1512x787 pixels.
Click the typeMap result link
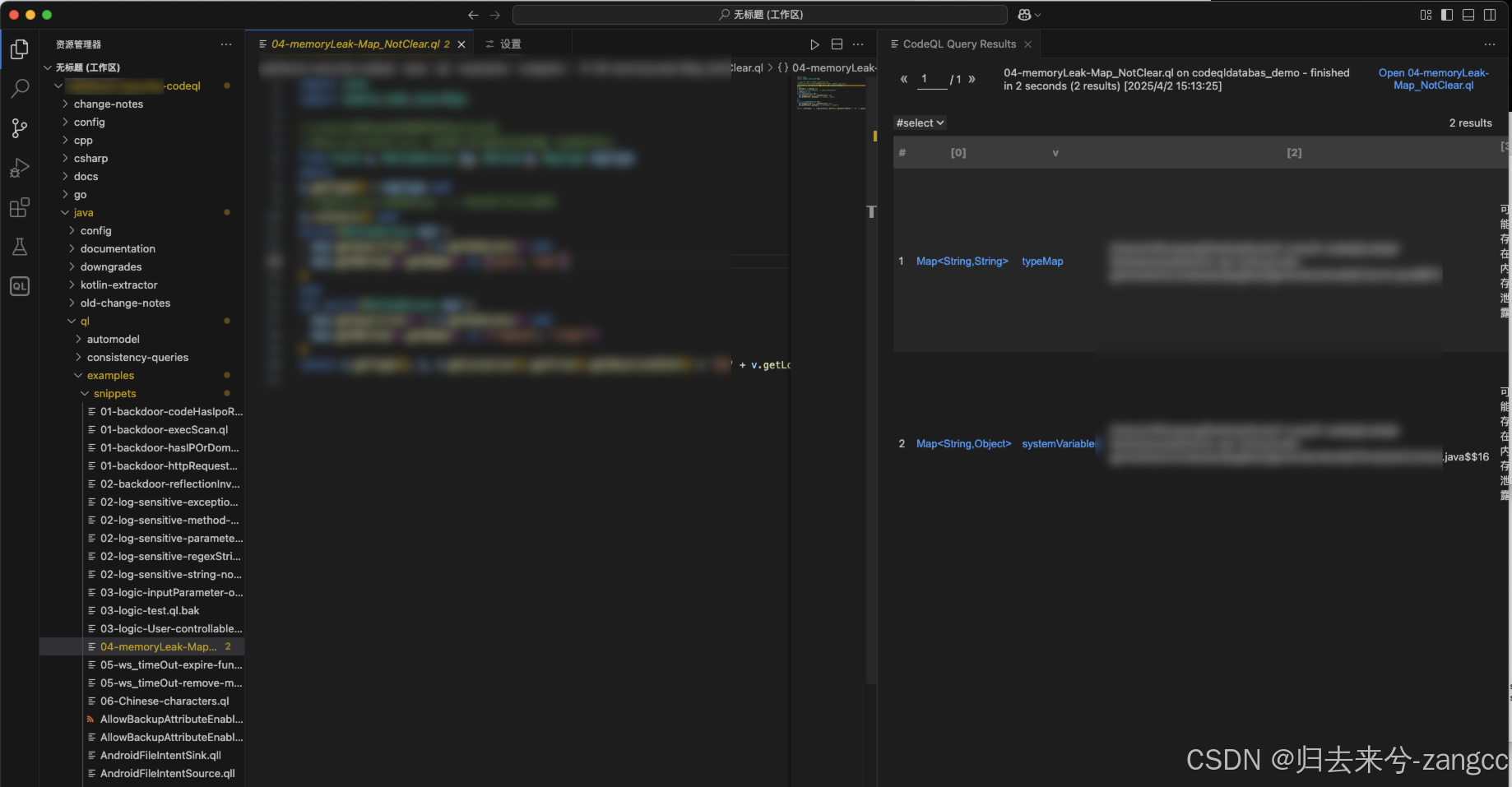1041,261
